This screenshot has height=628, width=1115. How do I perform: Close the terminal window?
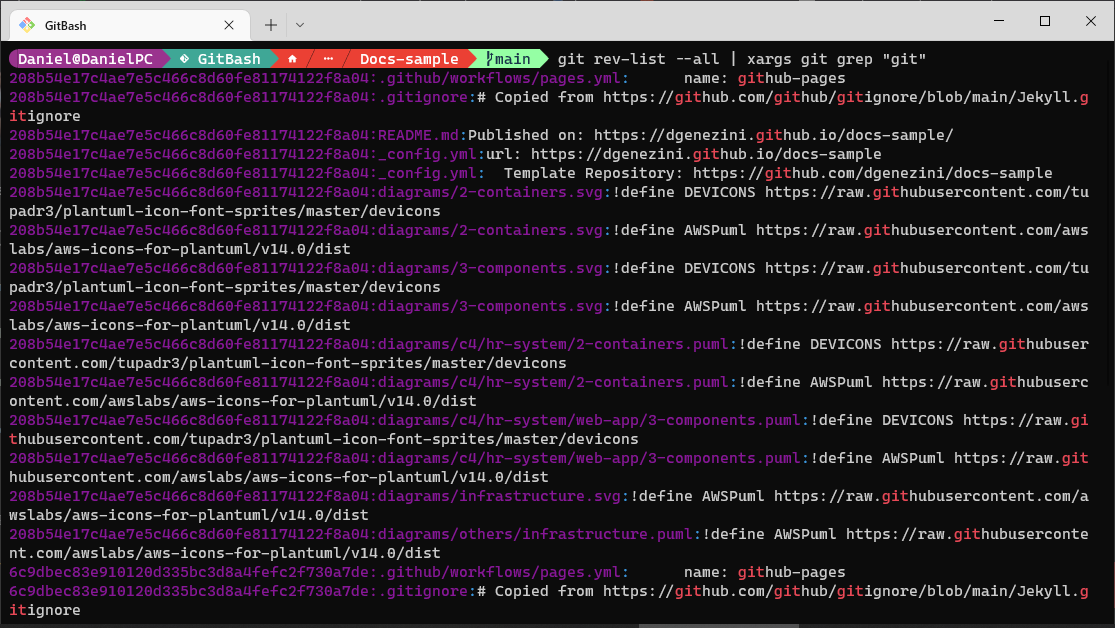click(x=1091, y=21)
